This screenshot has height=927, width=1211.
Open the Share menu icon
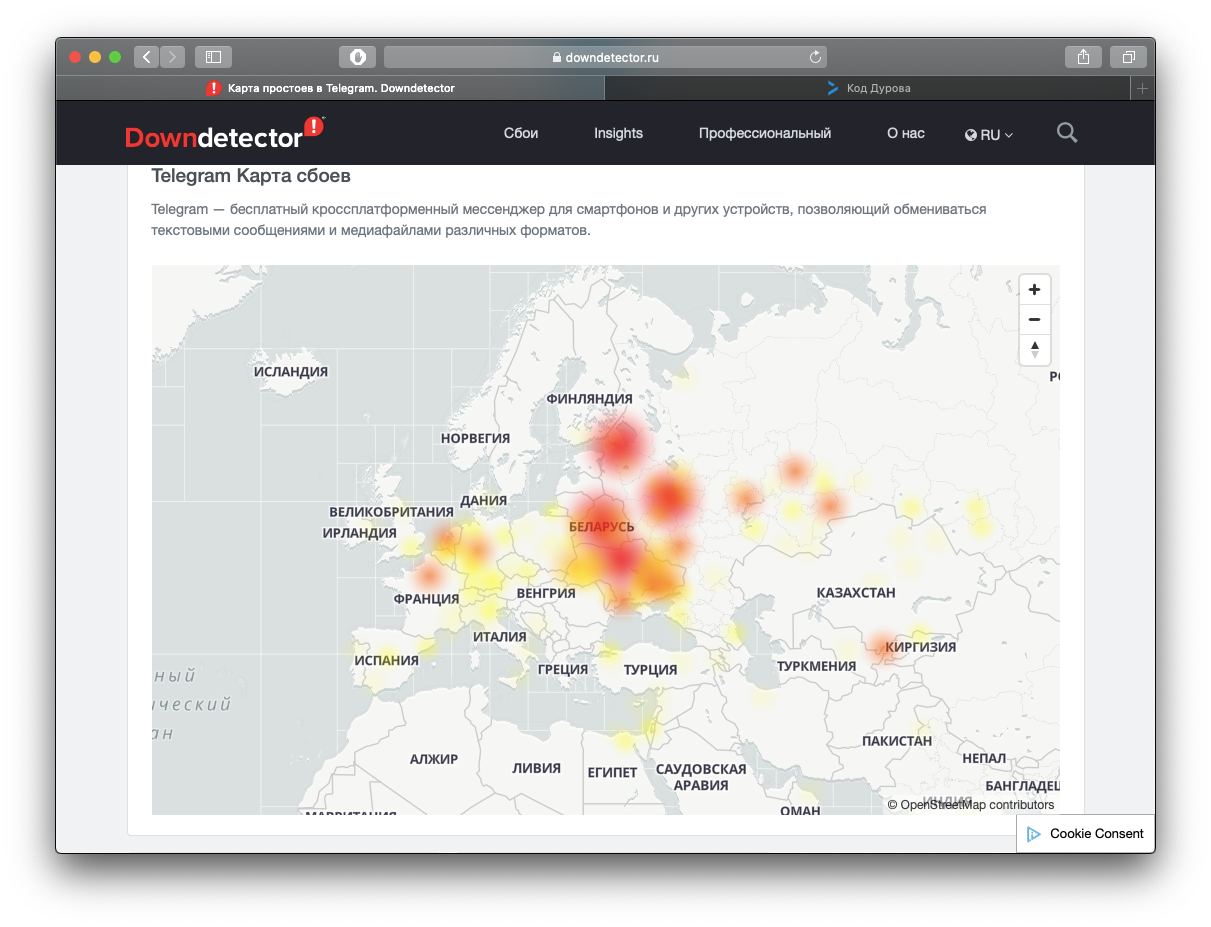coord(1083,57)
